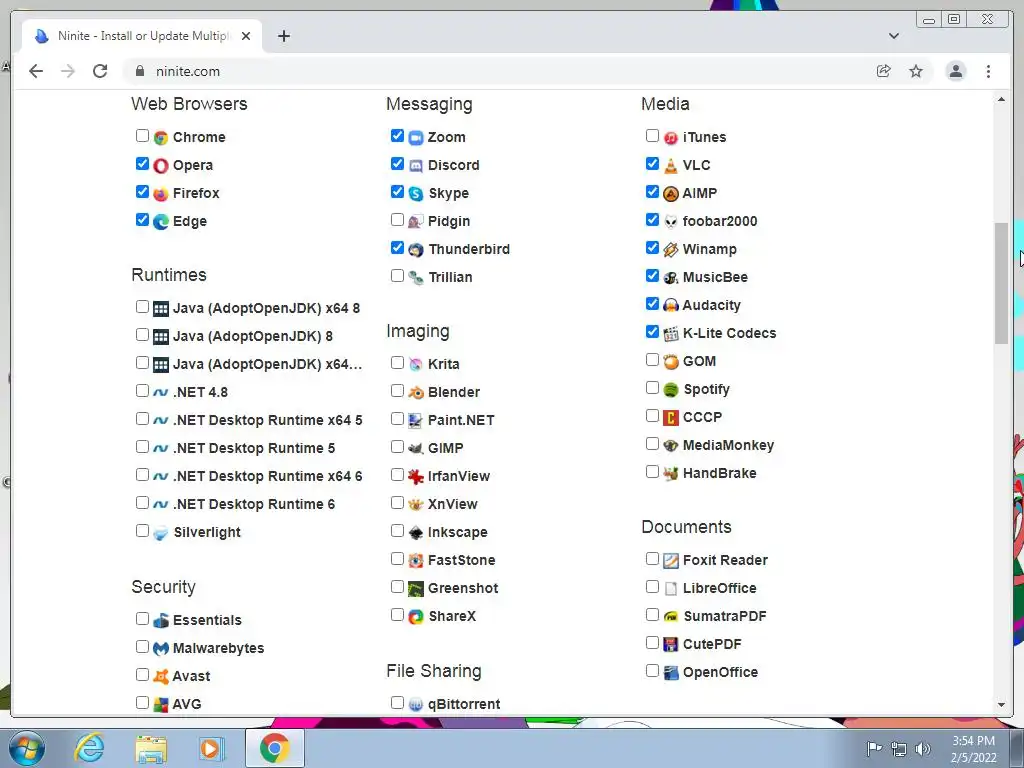Uncheck the K-Lite Codecs checkbox
The width and height of the screenshot is (1024, 768).
652,332
